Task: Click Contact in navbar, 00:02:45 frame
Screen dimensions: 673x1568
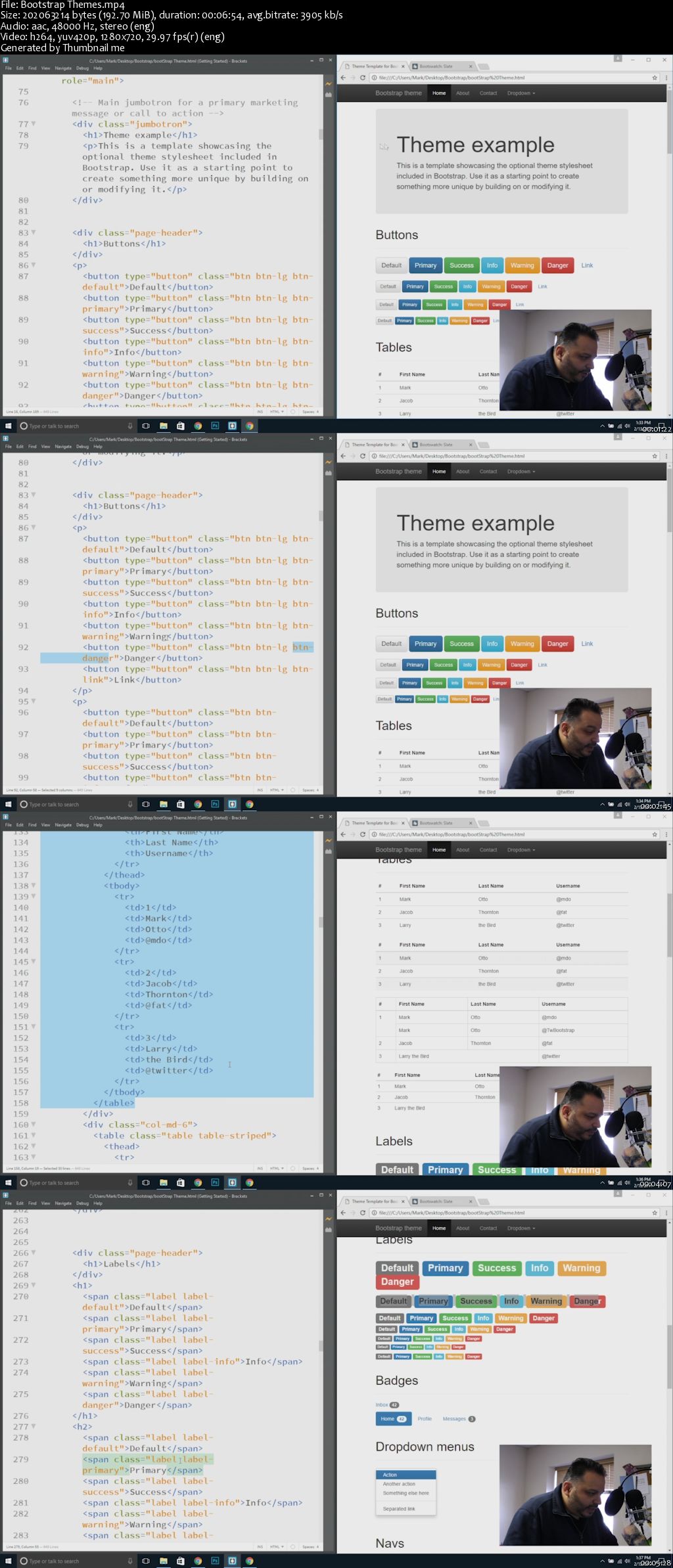Action: [488, 472]
